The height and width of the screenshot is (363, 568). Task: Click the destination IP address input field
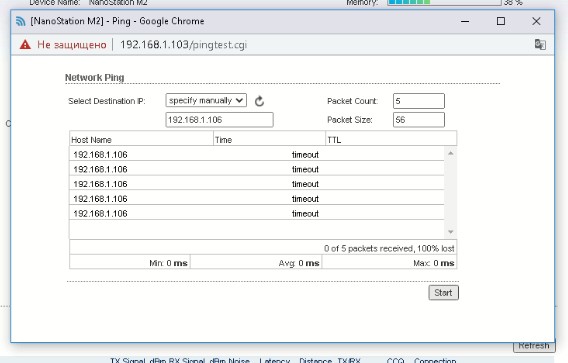(x=219, y=120)
